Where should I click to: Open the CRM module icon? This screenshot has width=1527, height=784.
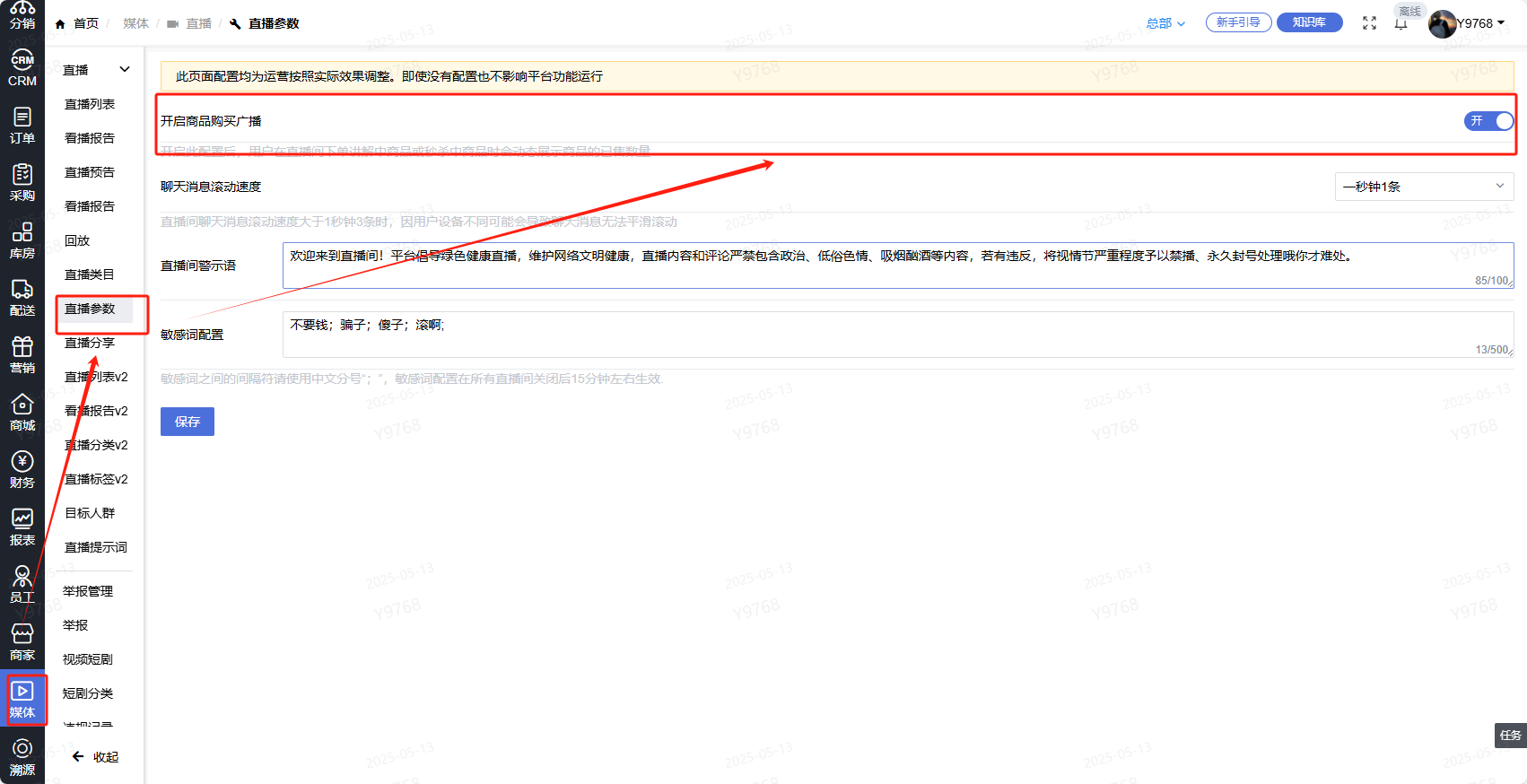[22, 69]
